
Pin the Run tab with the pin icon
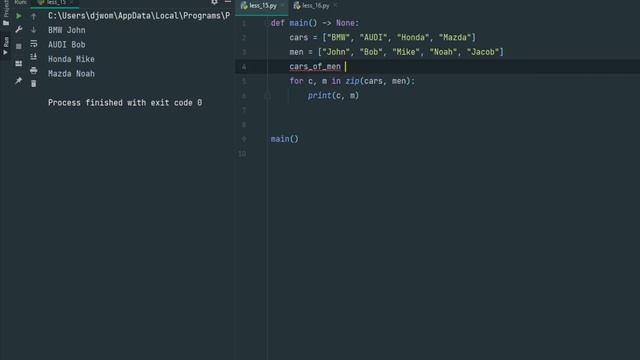[x=19, y=80]
